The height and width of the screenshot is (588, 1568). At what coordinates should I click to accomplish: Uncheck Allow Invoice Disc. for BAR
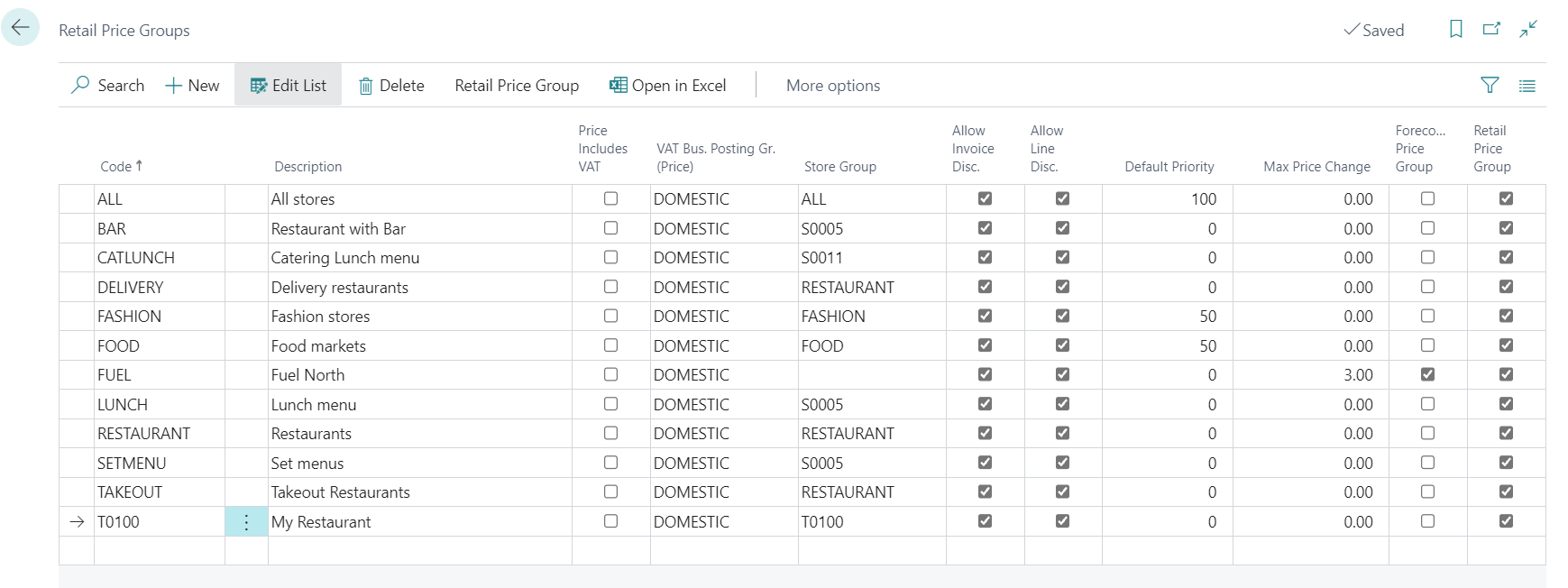pos(985,228)
